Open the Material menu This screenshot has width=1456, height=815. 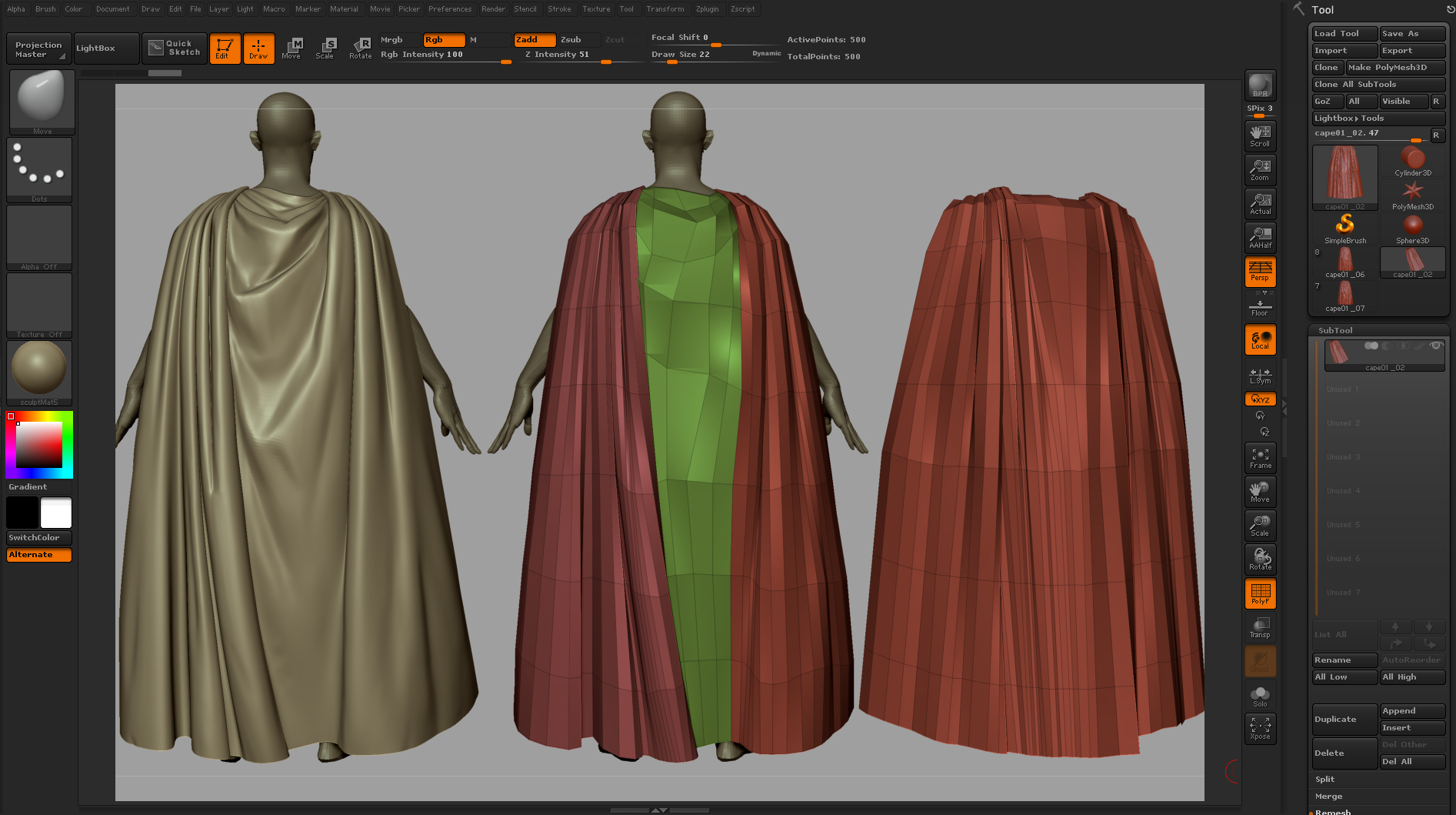344,9
